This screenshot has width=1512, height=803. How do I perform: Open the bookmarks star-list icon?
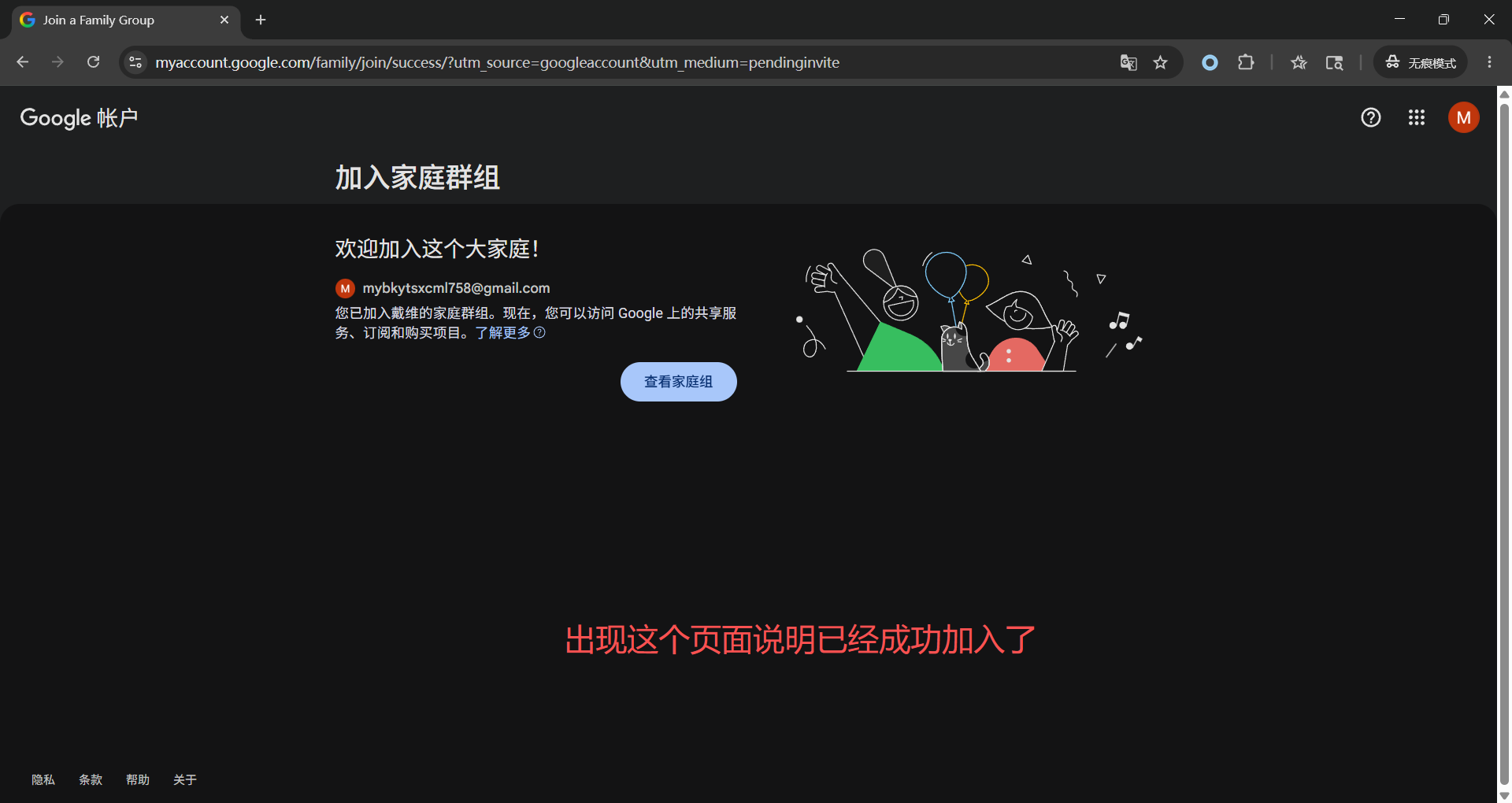[1299, 62]
